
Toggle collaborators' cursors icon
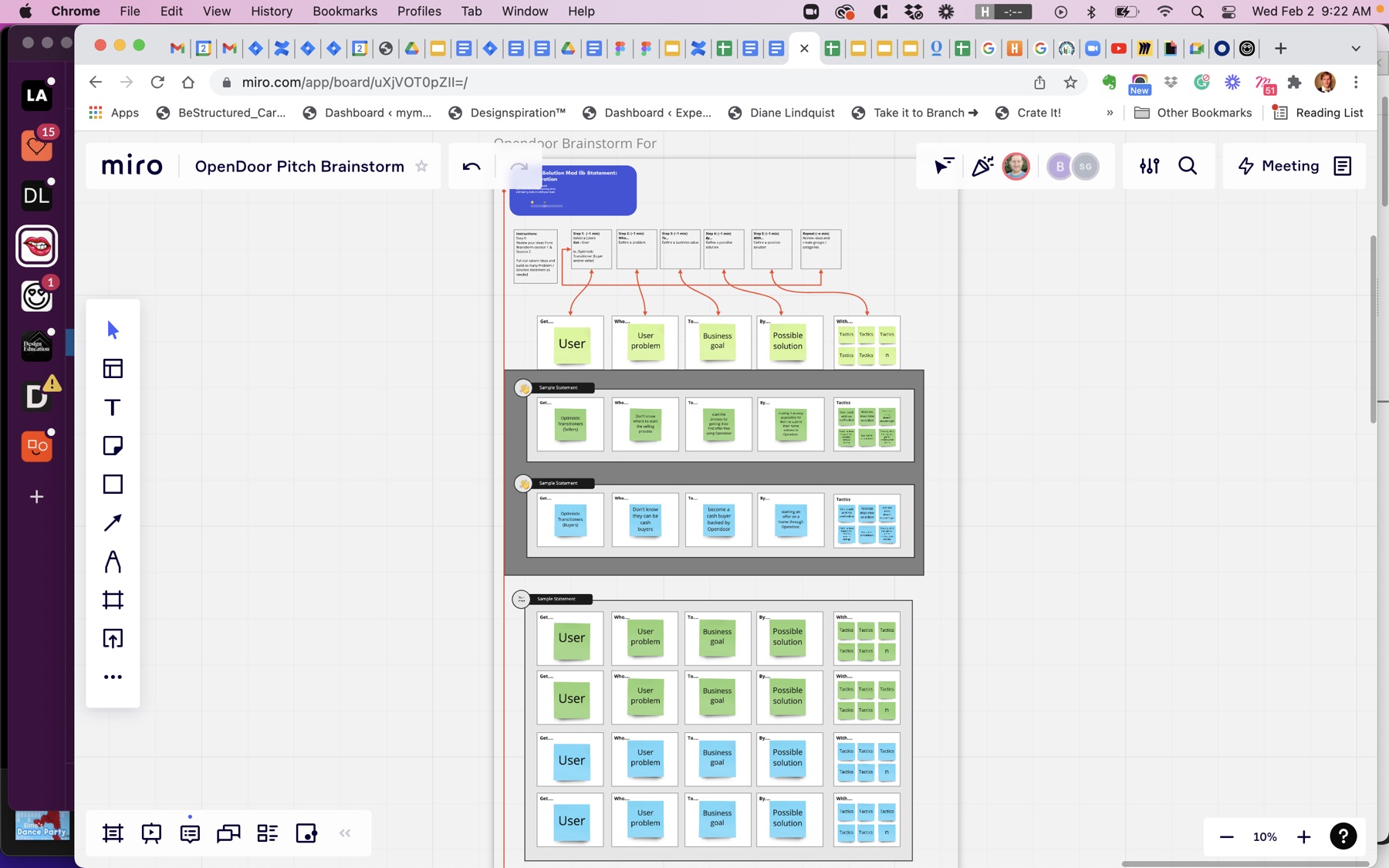click(944, 166)
